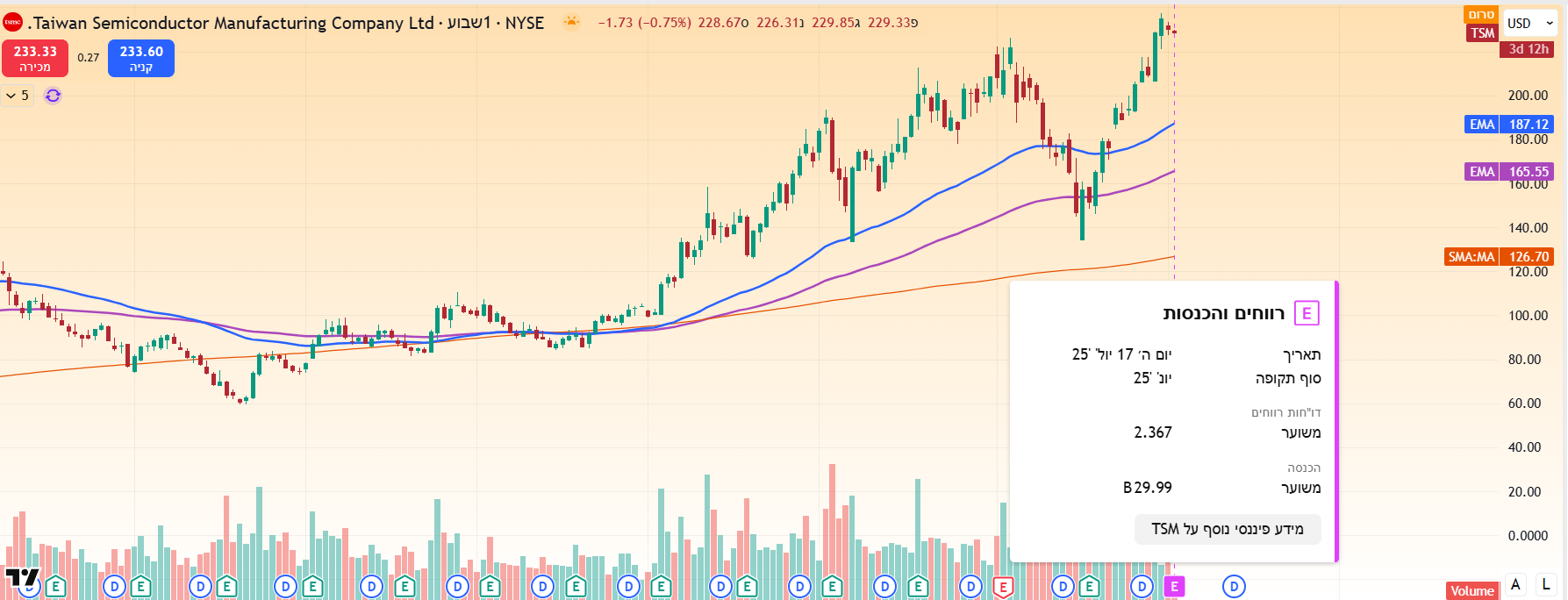
Task: Open more financial info on TSM button
Action: coord(1227,529)
